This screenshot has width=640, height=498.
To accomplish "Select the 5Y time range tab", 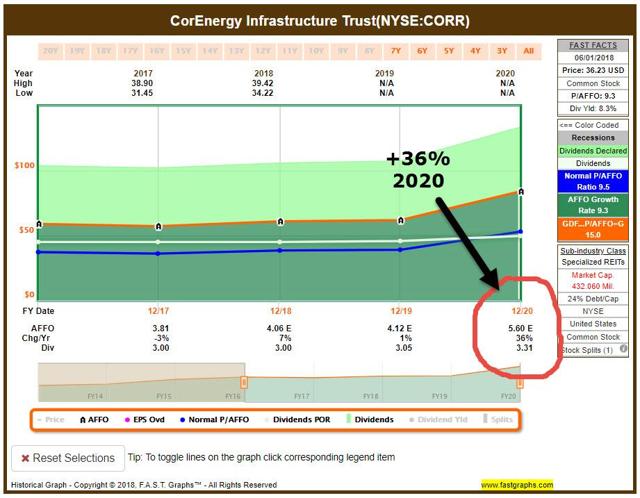I will 449,51.
